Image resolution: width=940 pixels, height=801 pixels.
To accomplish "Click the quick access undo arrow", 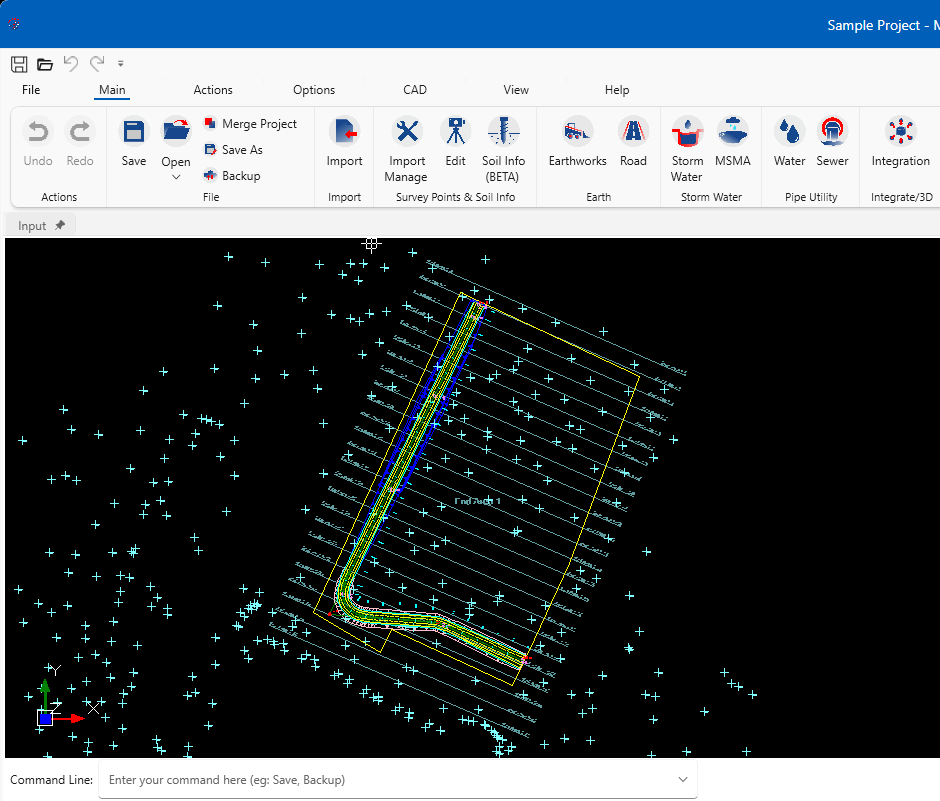I will point(71,63).
